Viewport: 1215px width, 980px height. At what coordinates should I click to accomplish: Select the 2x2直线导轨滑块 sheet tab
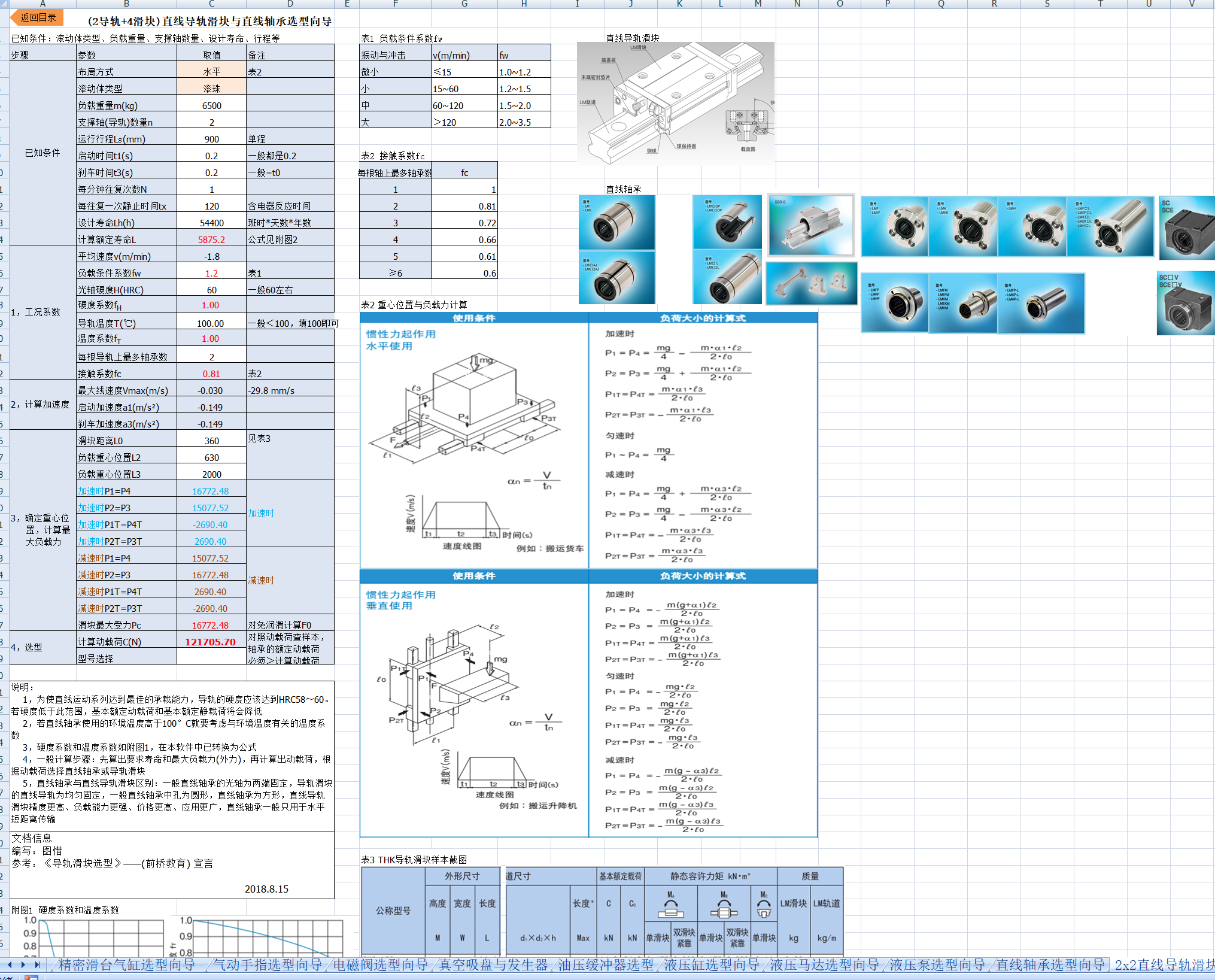point(1164,964)
